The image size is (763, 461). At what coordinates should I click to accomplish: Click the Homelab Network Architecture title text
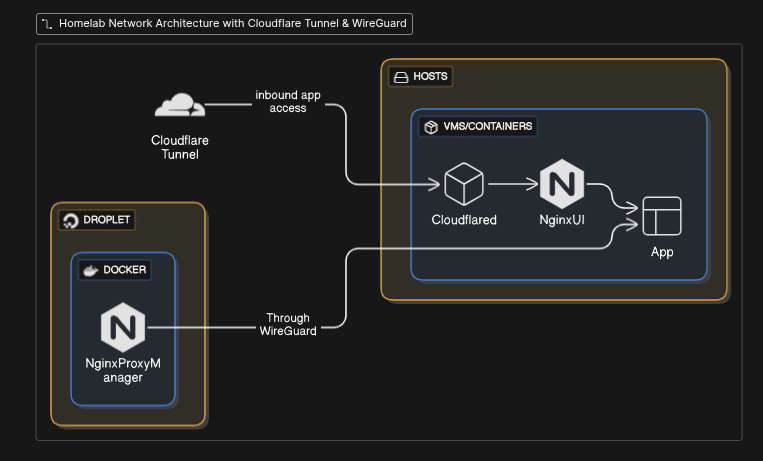click(x=233, y=23)
